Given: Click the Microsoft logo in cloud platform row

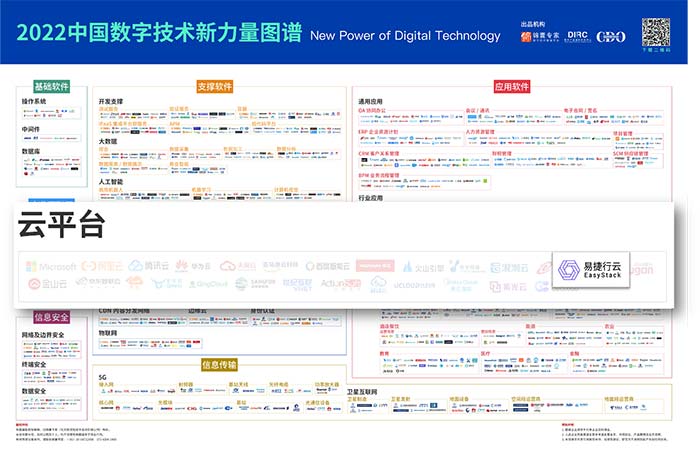Looking at the screenshot, I should click(x=51, y=267).
